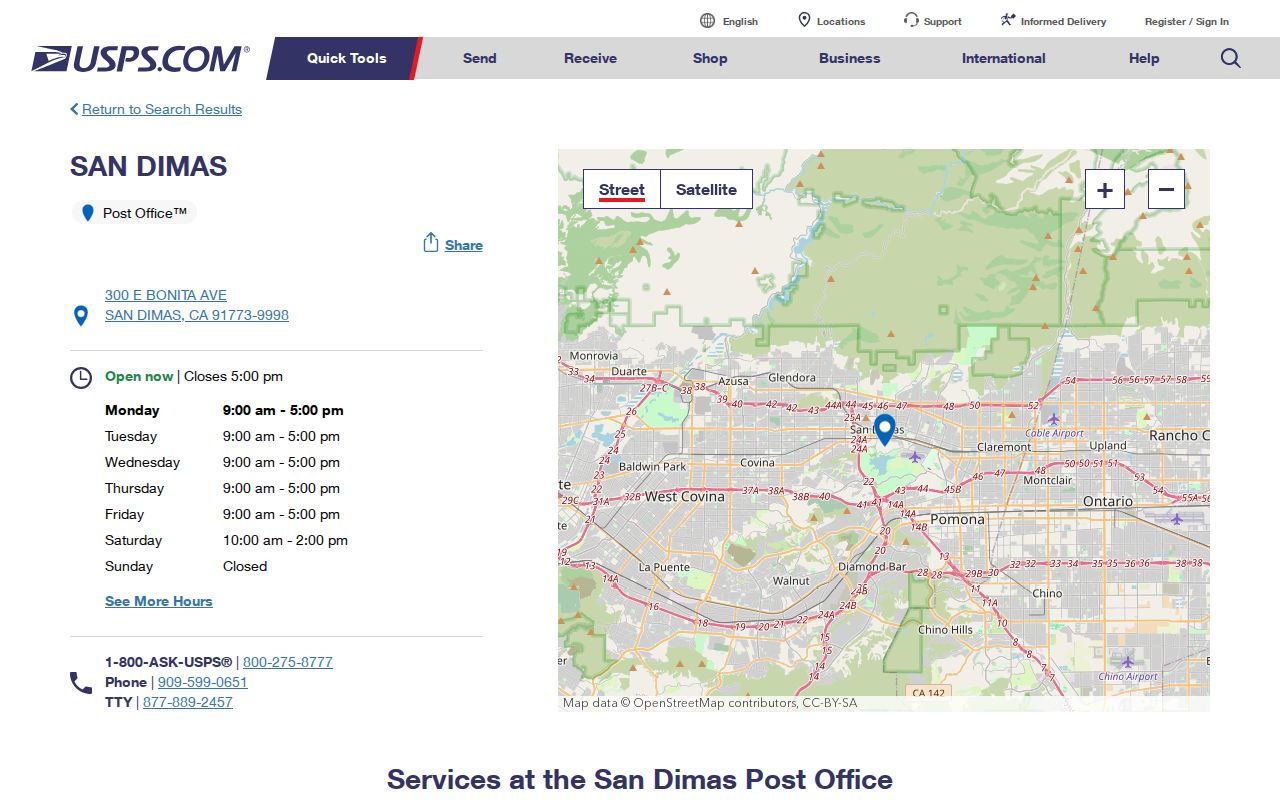Select English language option
Screen dimensions: 1280x800
[x=740, y=21]
